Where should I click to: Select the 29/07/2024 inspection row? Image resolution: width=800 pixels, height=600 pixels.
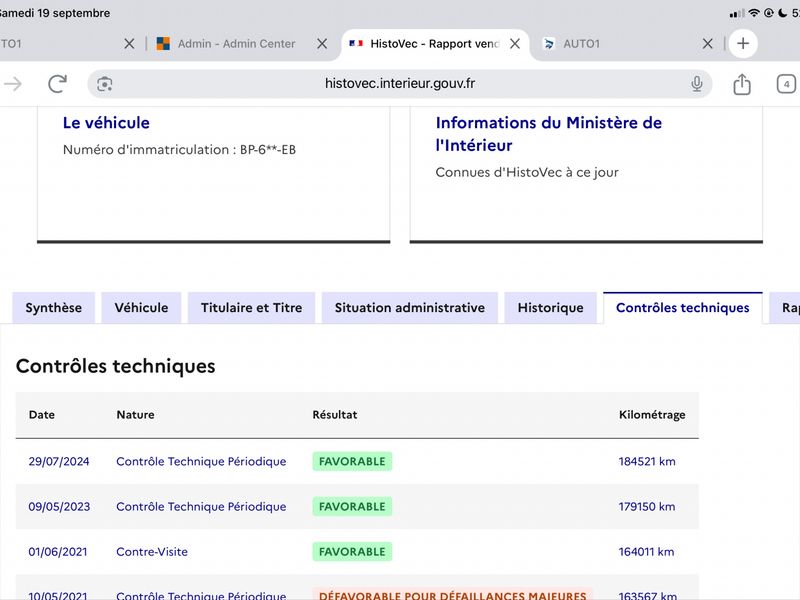(x=357, y=461)
